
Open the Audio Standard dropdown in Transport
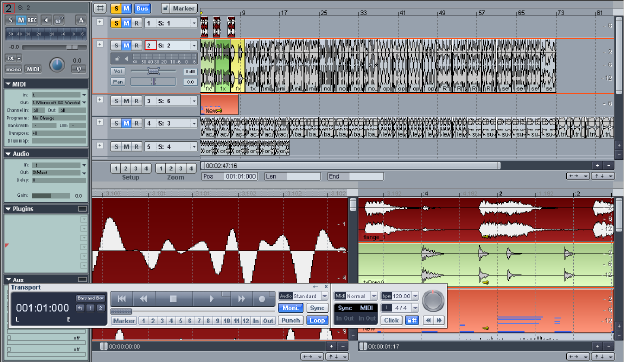(x=325, y=296)
